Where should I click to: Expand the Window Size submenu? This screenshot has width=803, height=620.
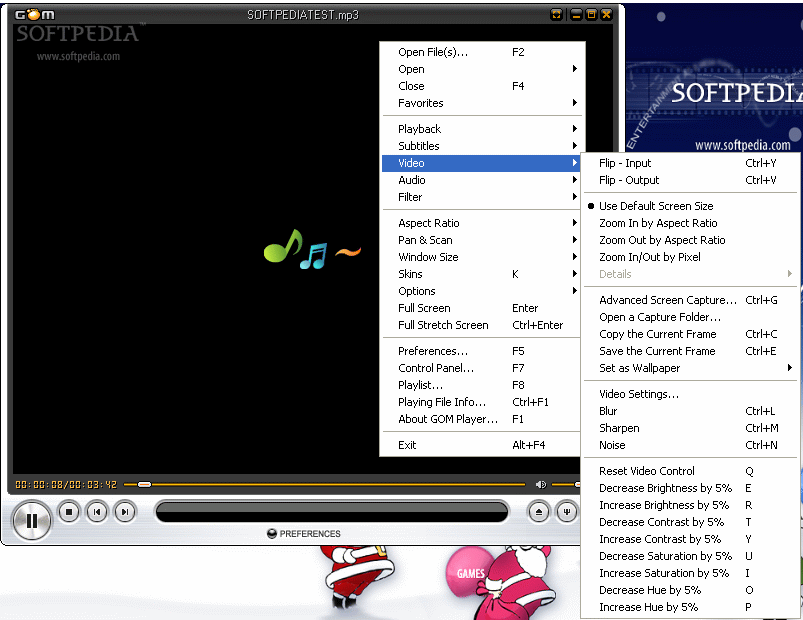click(x=481, y=256)
